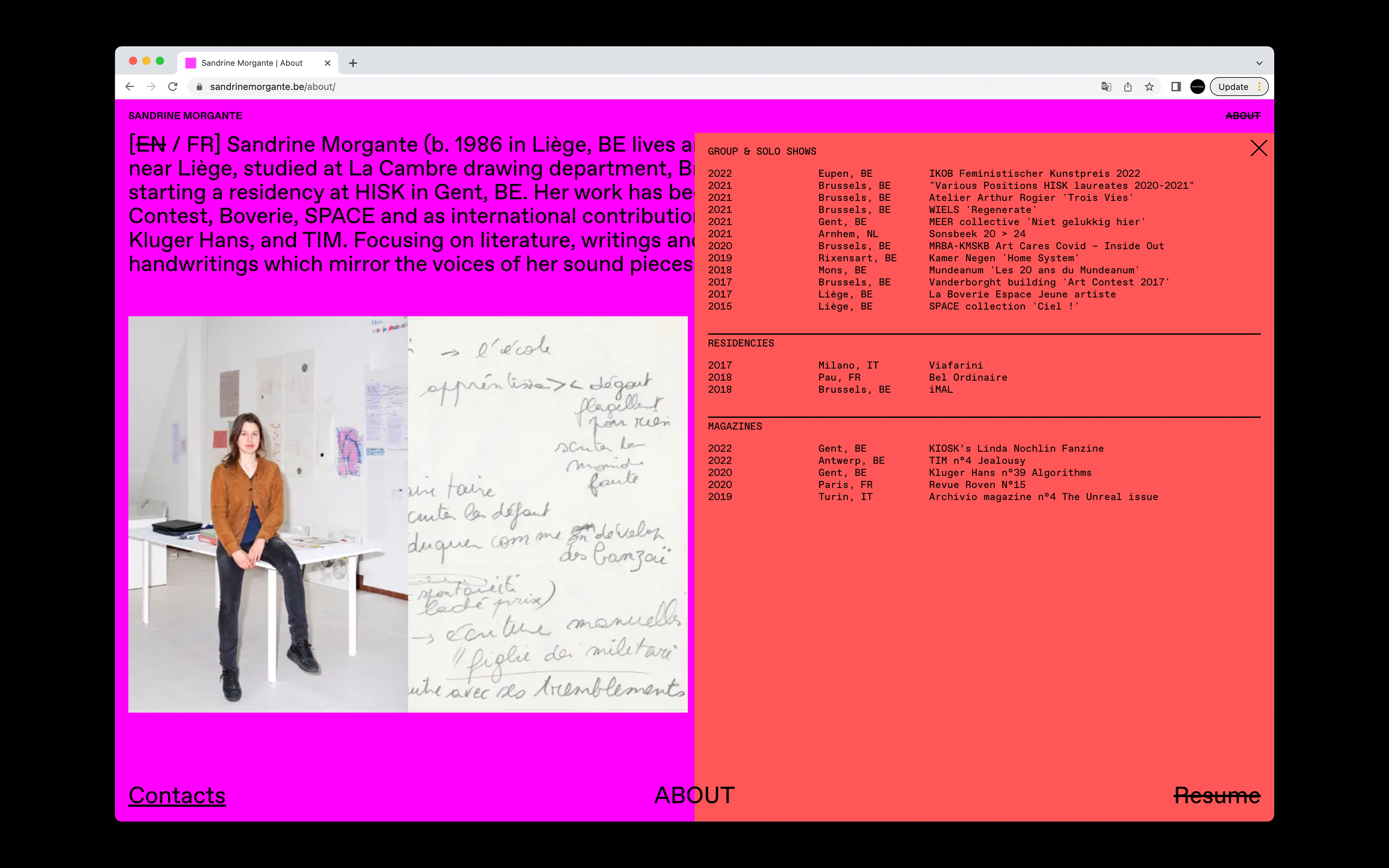Click the share page icon
This screenshot has height=868, width=1389.
[1128, 87]
